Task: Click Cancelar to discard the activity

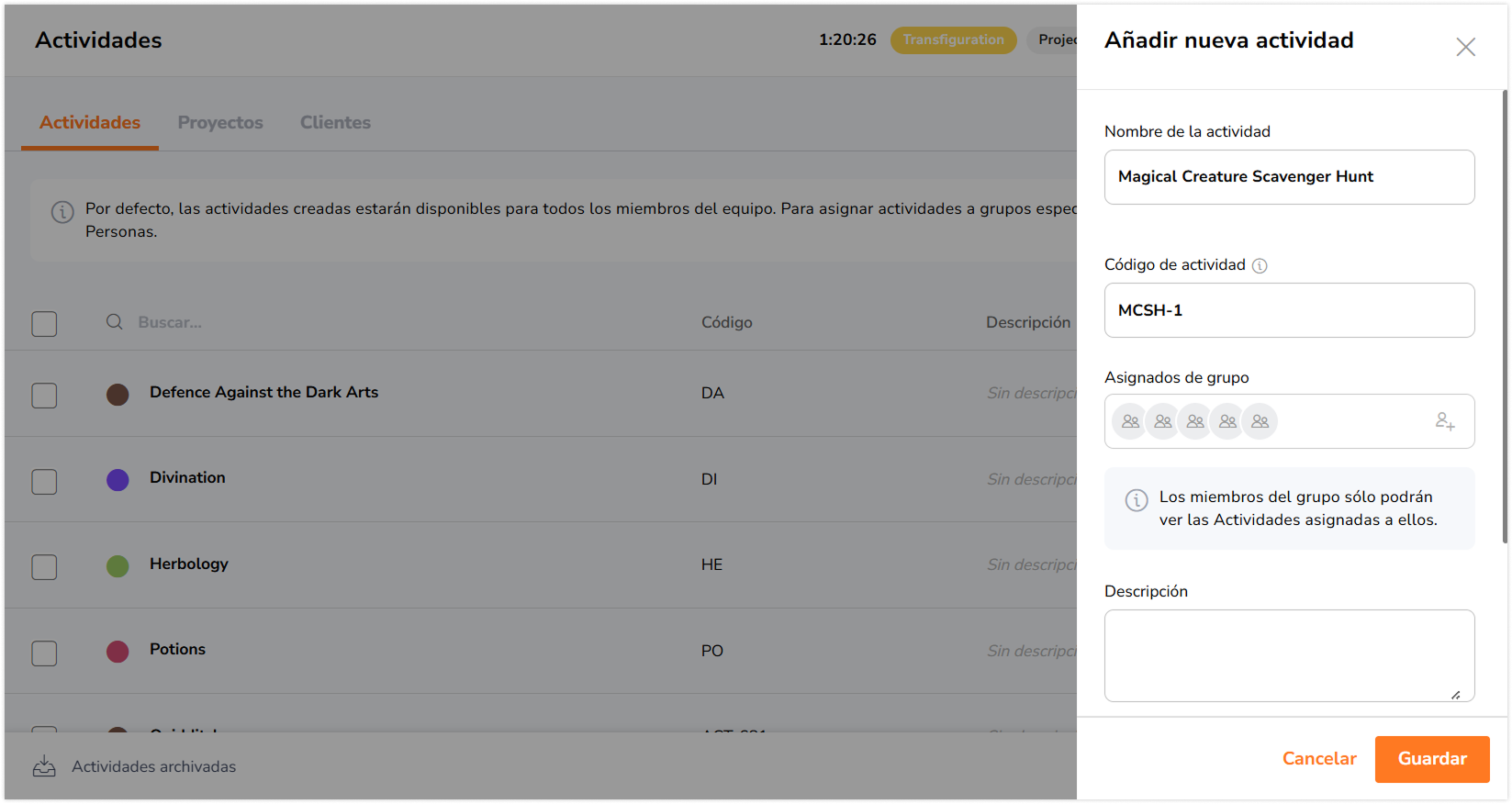Action: [1318, 759]
